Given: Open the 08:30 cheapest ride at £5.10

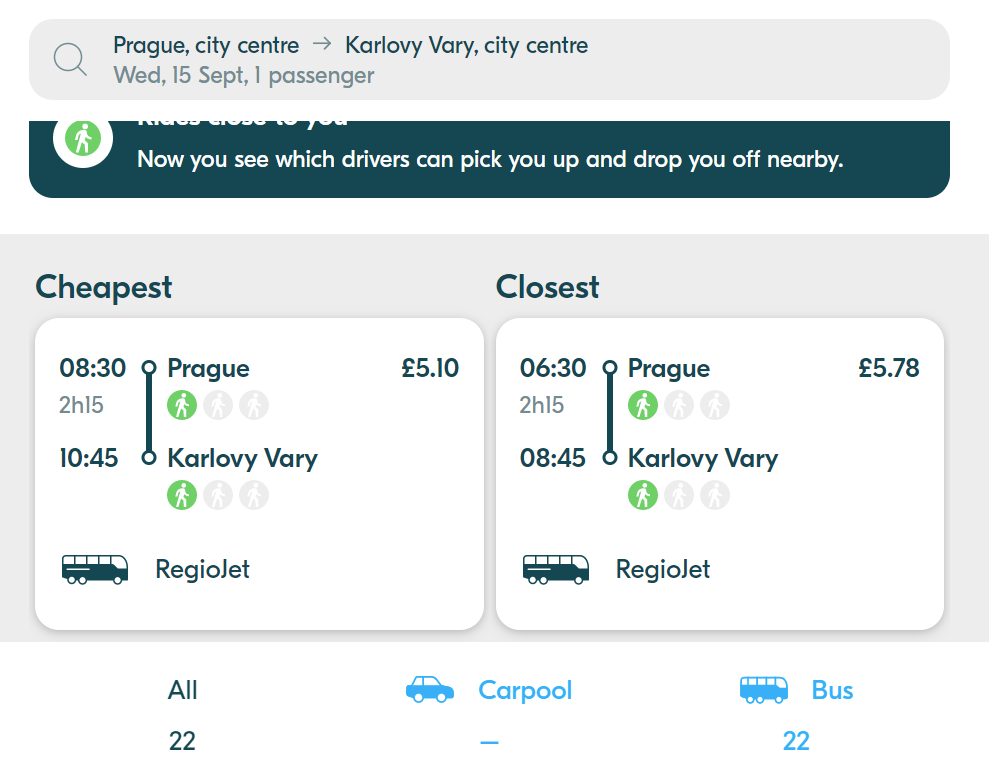Looking at the screenshot, I should (259, 474).
